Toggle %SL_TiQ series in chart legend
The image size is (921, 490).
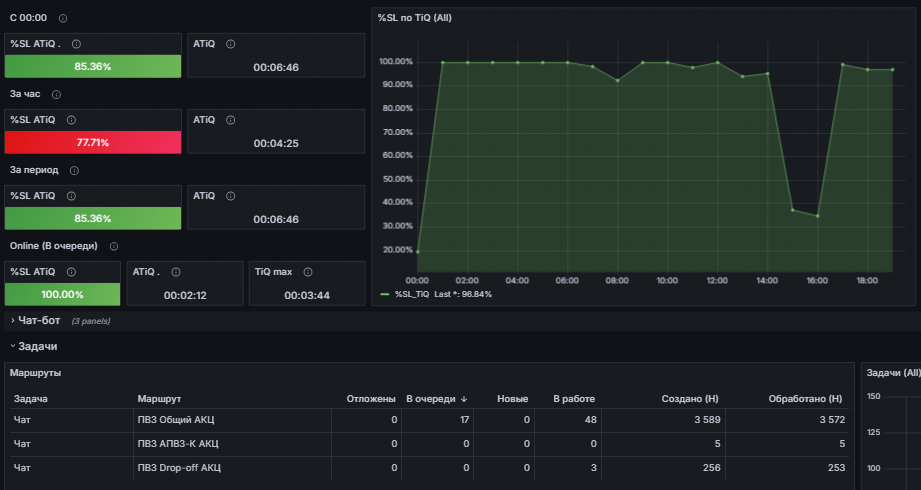(412, 294)
